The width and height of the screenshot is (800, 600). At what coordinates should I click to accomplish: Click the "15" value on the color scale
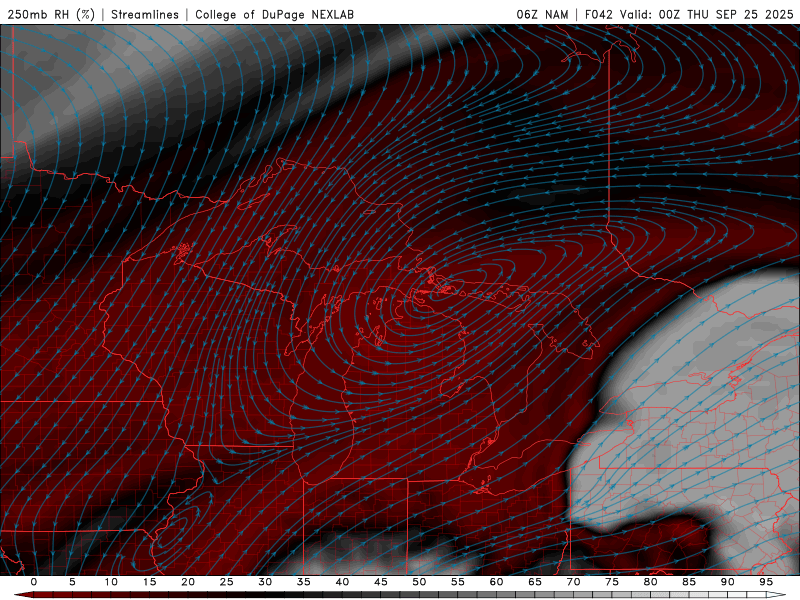click(149, 582)
